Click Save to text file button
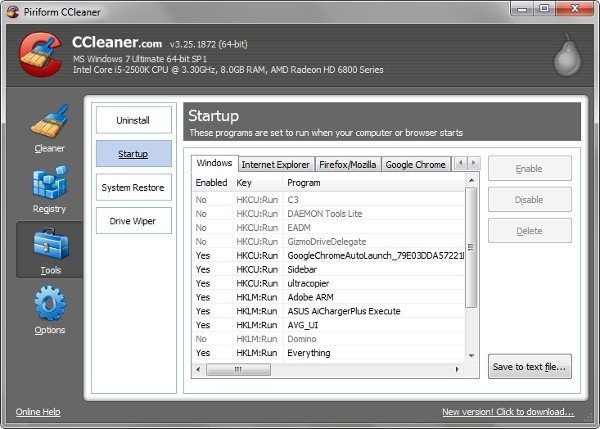This screenshot has height=429, width=600. (530, 367)
